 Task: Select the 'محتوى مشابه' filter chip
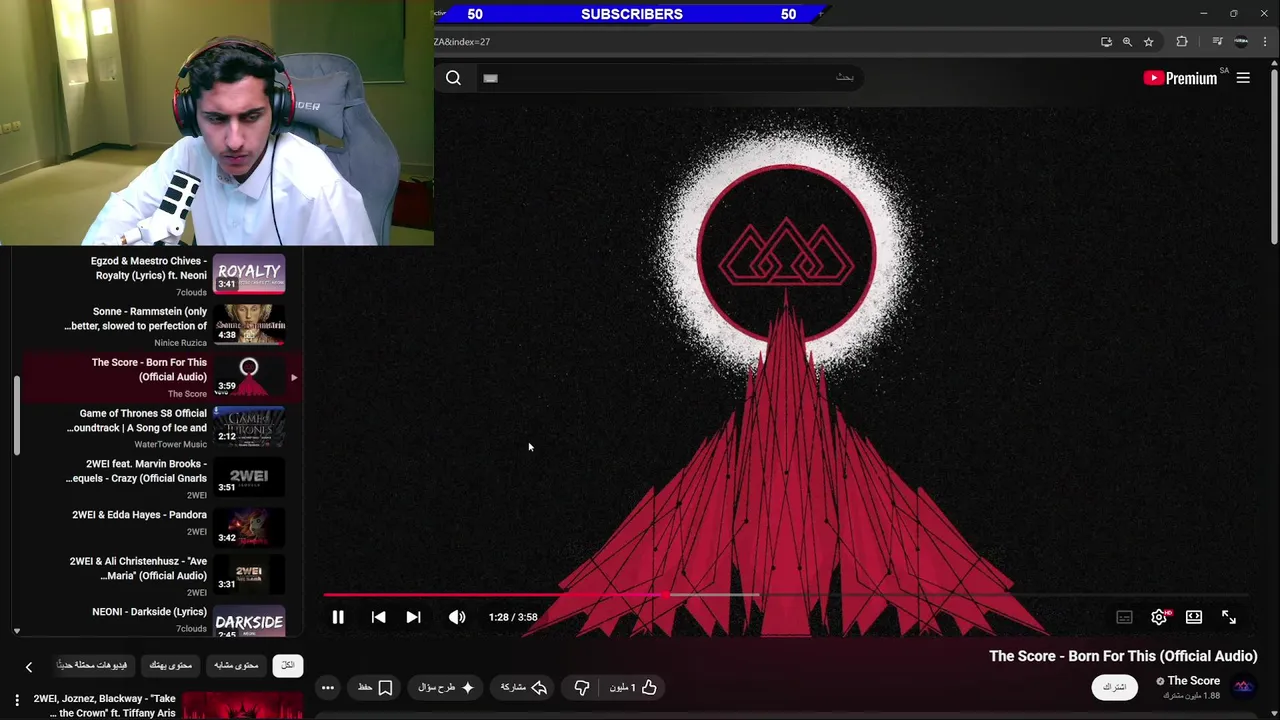click(x=236, y=665)
